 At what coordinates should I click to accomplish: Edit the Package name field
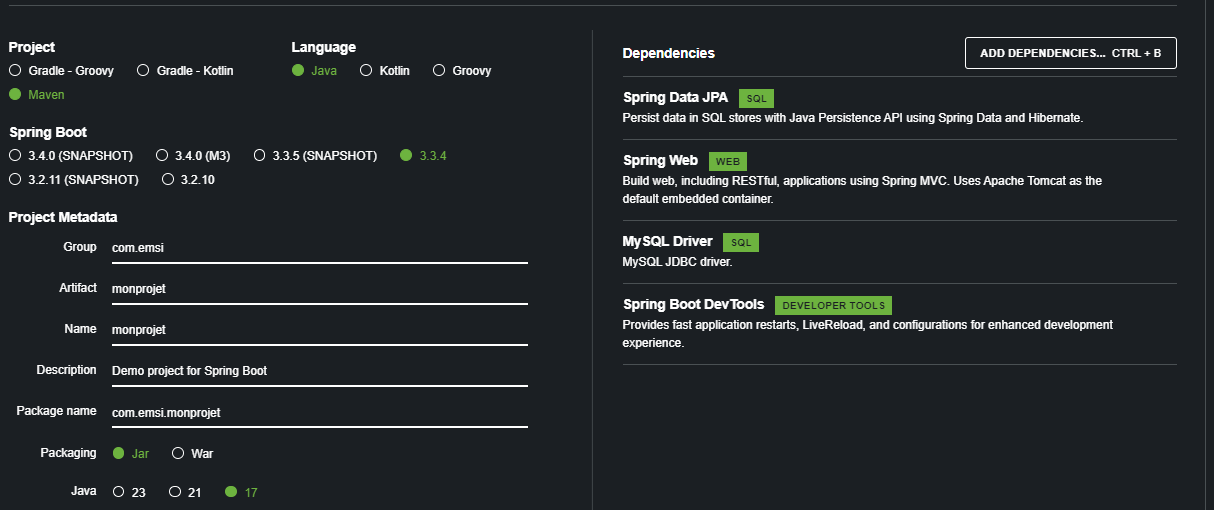(x=318, y=412)
